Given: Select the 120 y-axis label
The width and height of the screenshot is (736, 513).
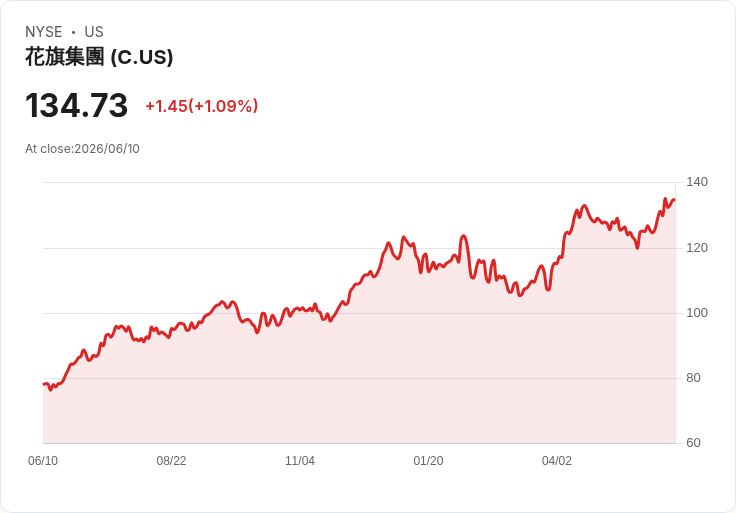Looking at the screenshot, I should tap(697, 248).
